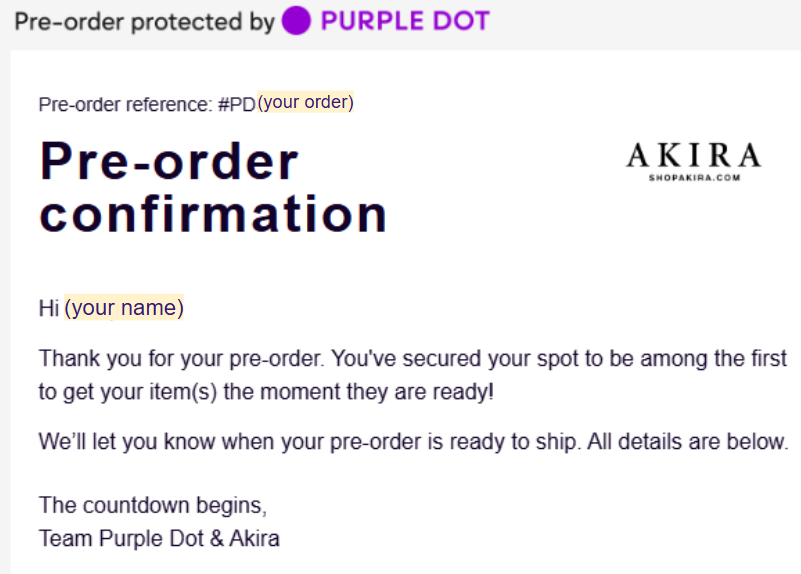The image size is (801, 574).
Task: Click the word 'DOT' in purple branding
Action: [x=461, y=21]
